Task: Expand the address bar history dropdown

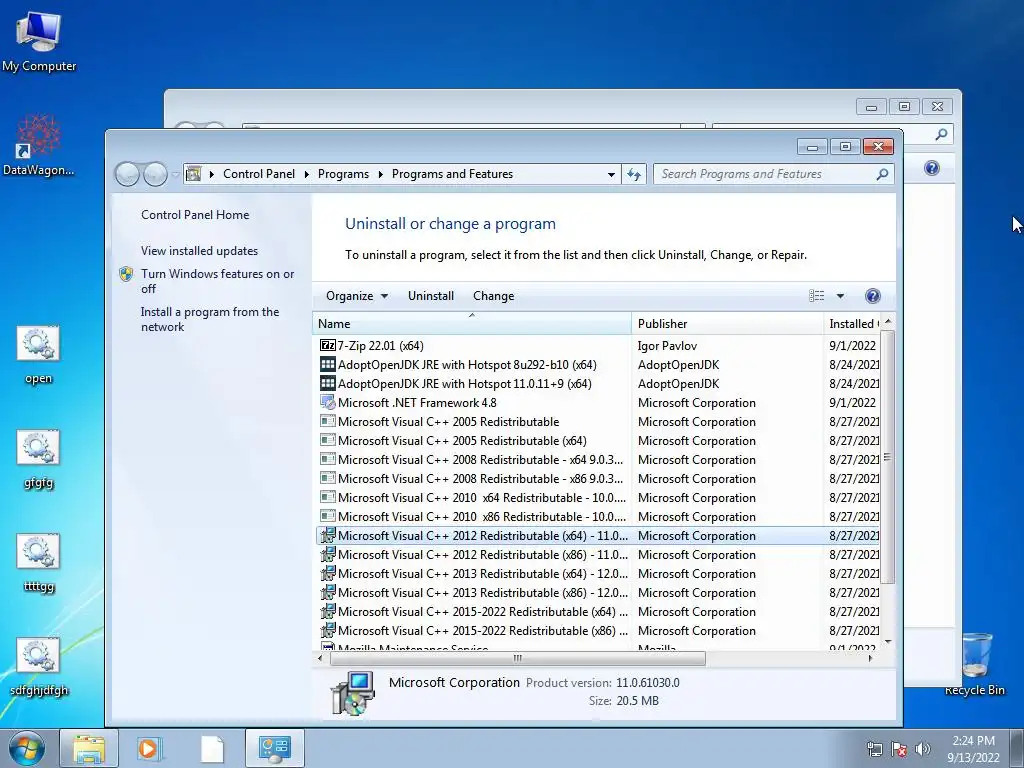Action: 611,174
